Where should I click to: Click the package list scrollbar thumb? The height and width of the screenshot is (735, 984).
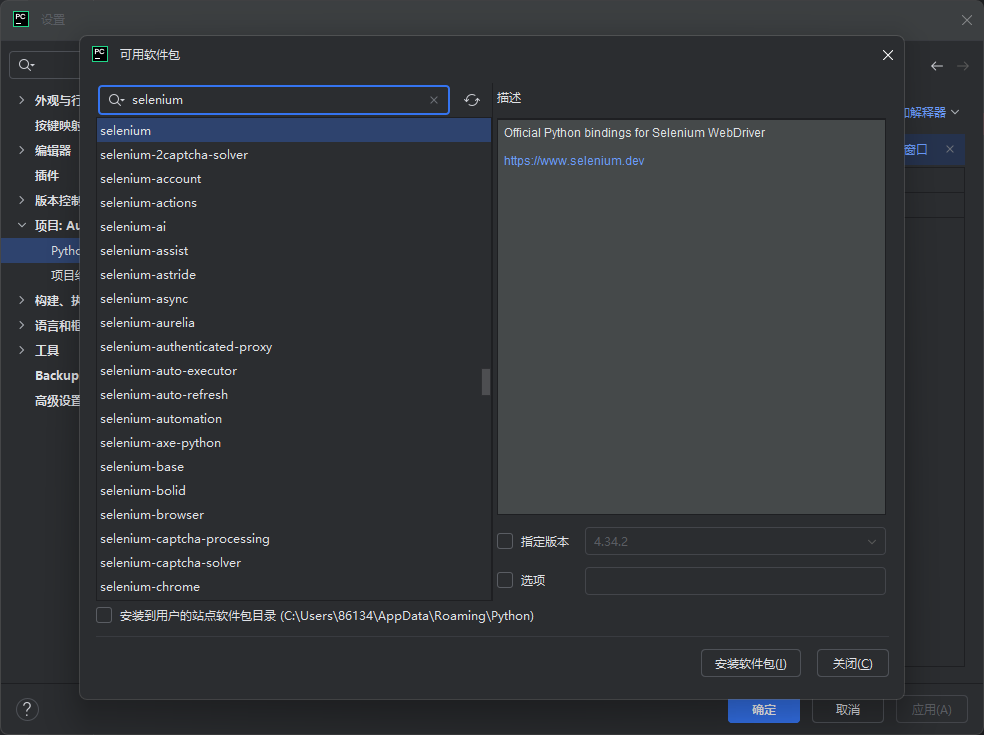point(486,382)
